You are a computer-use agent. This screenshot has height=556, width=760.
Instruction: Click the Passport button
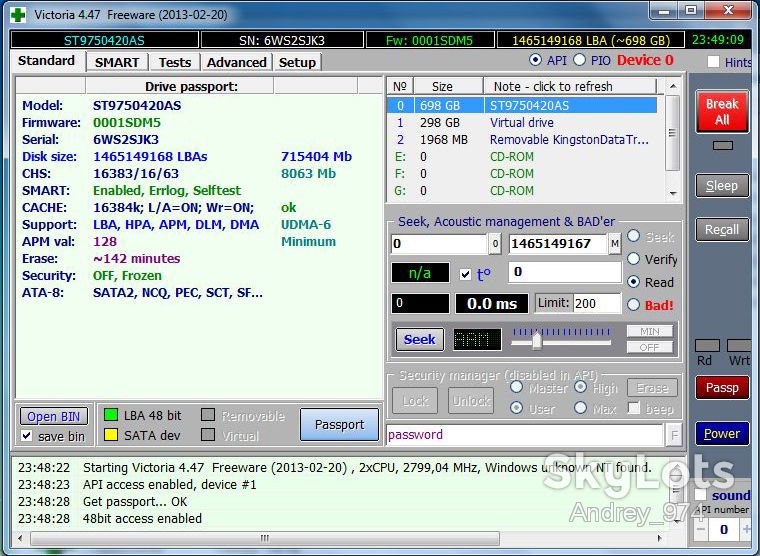click(339, 425)
